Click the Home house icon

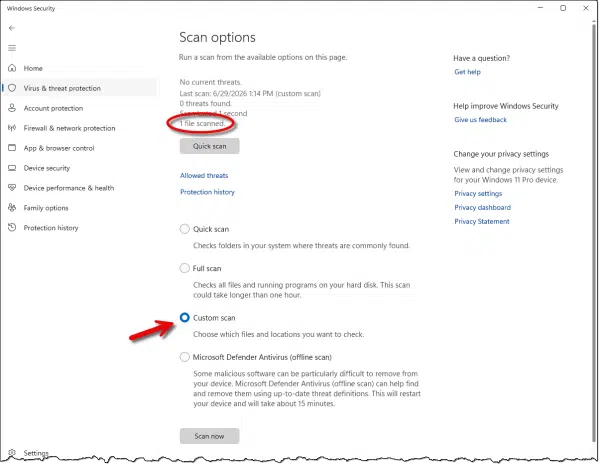pyautogui.click(x=12, y=68)
